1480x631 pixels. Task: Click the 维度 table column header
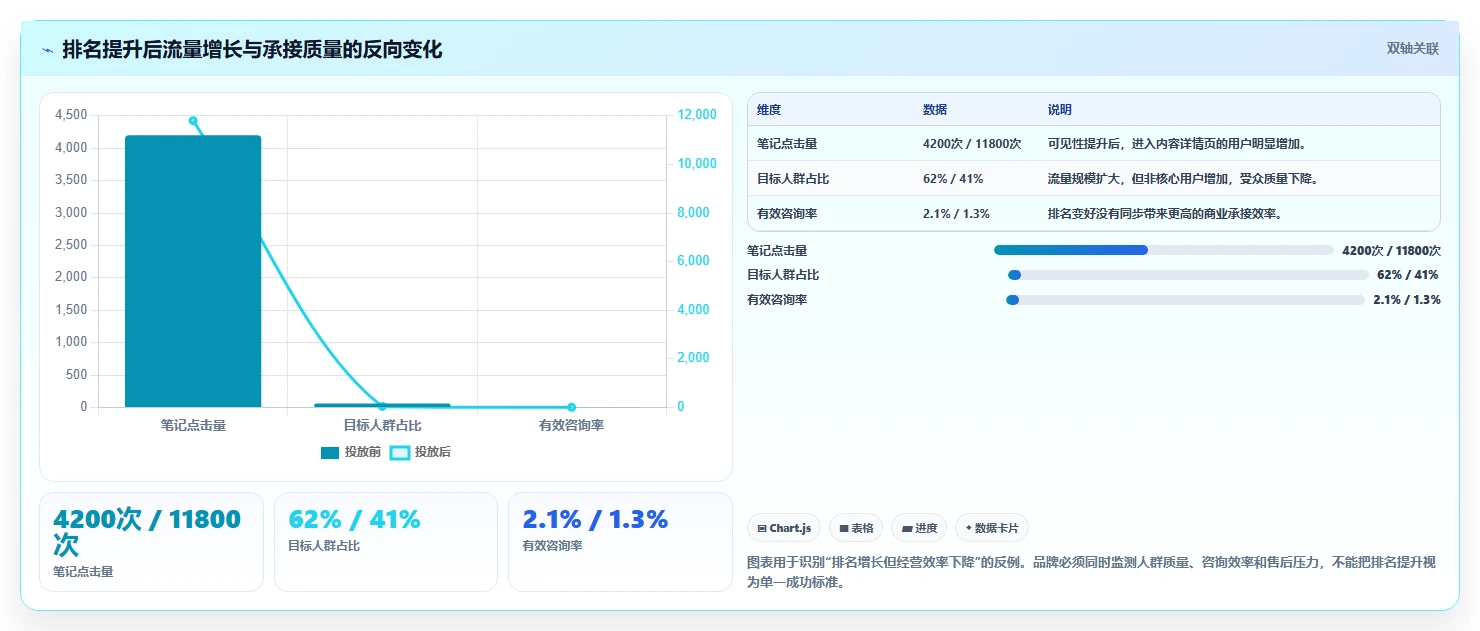[769, 110]
